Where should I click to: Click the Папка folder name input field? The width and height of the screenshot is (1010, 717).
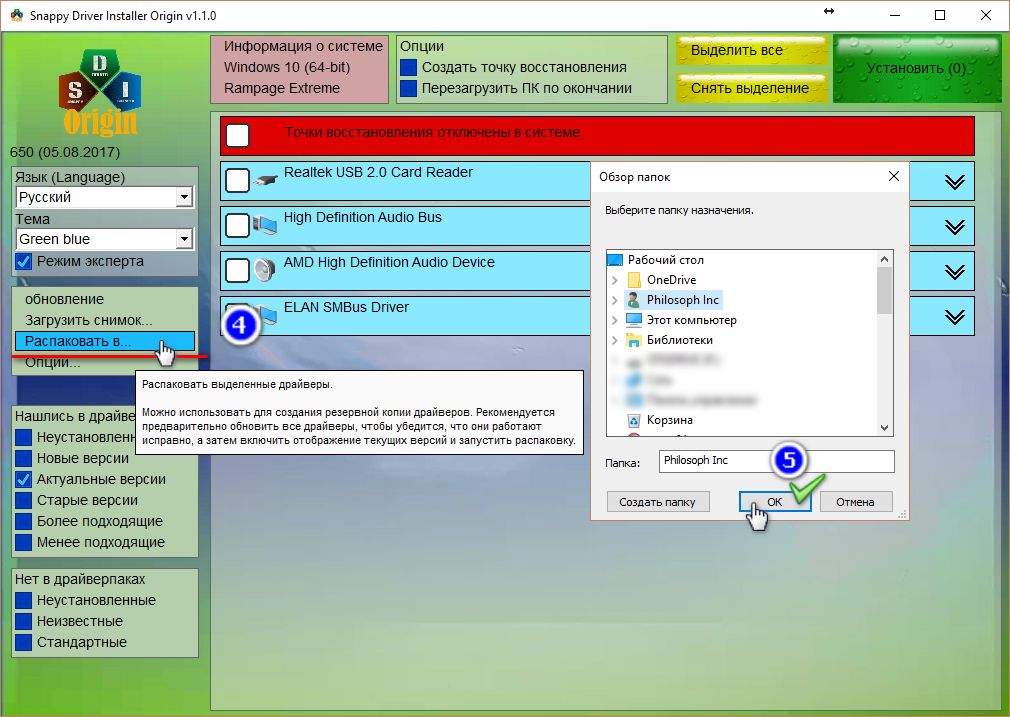pos(776,460)
